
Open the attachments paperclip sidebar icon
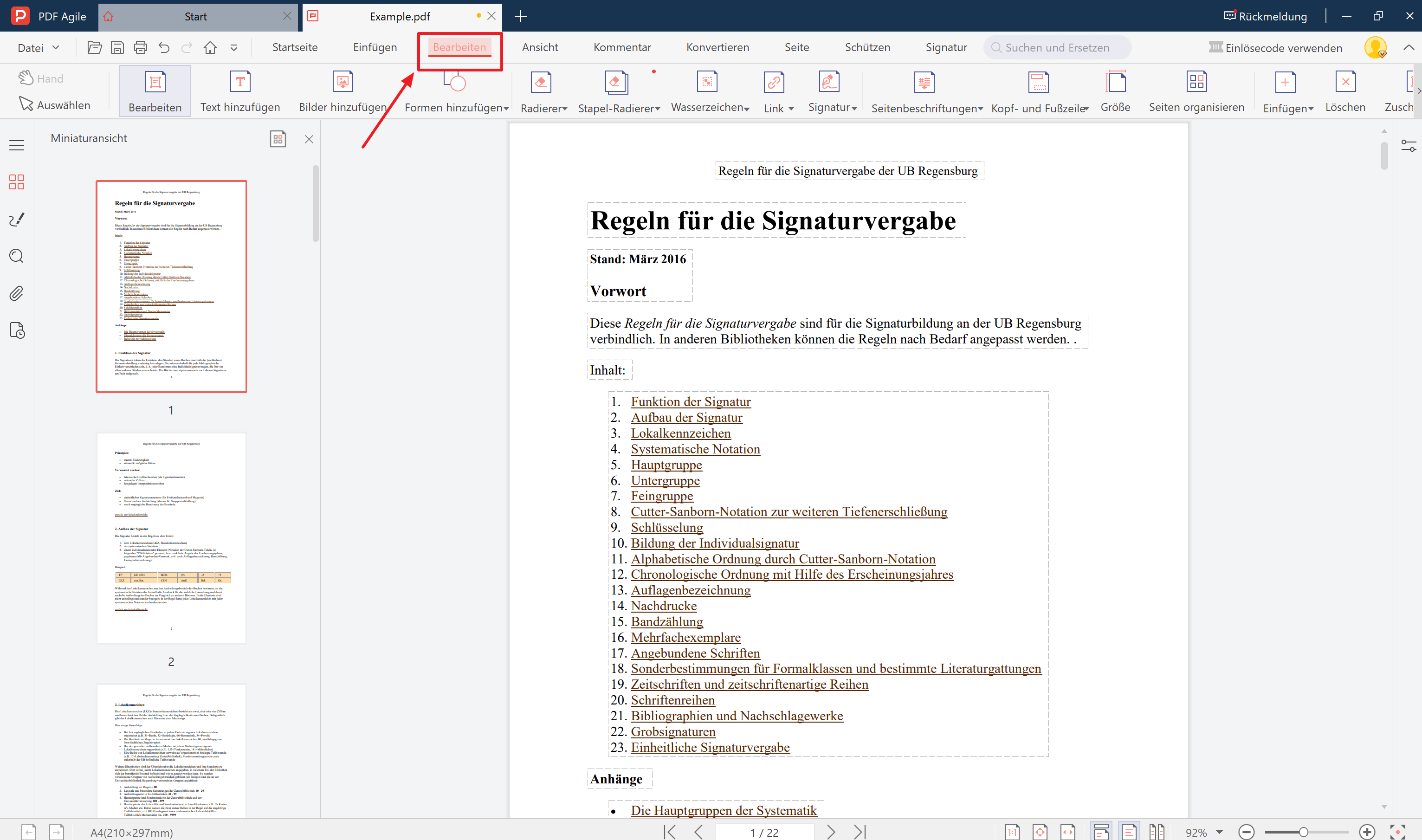click(x=17, y=293)
